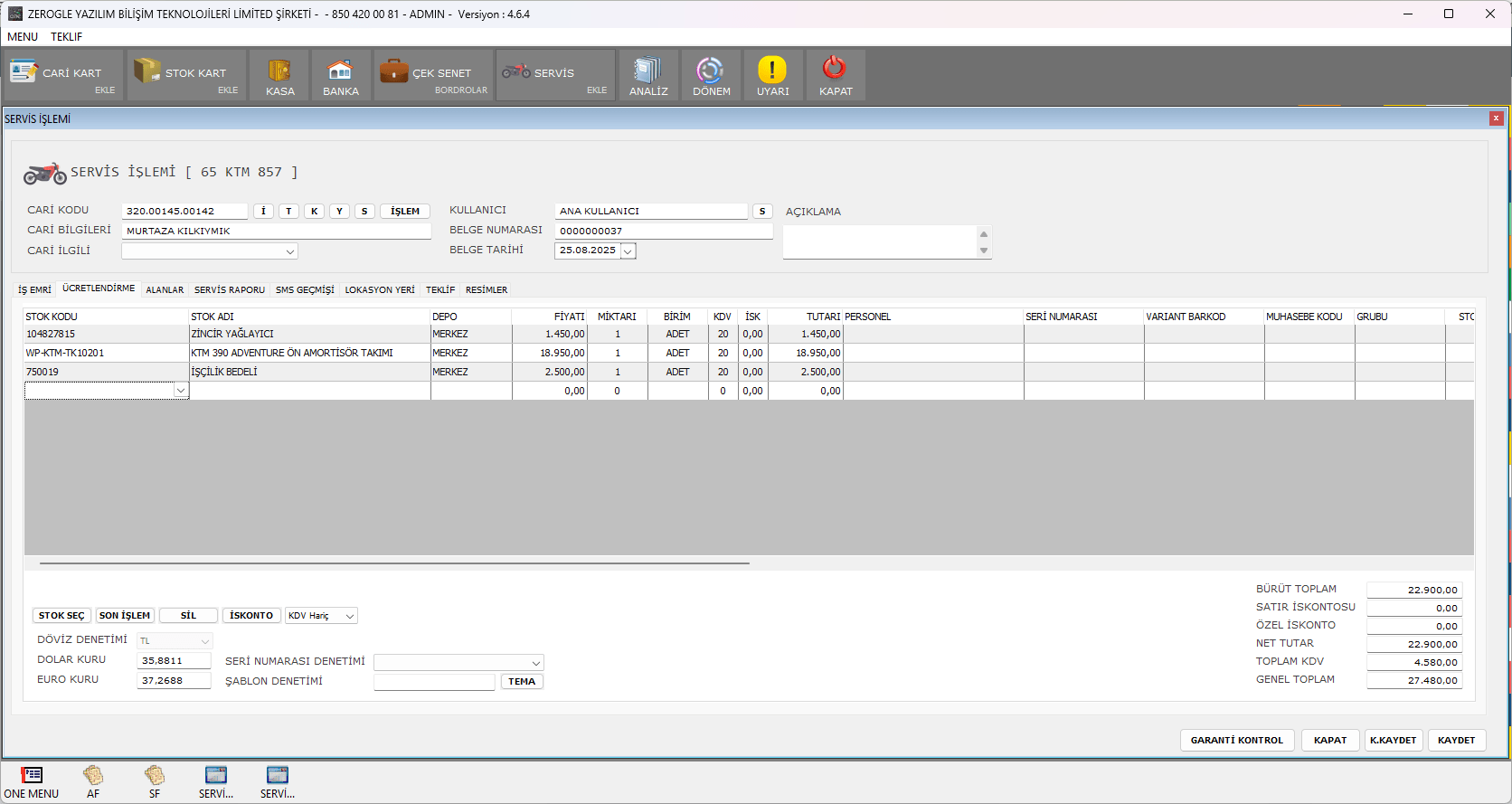Click the EKLE label under Stok Kart

[228, 90]
